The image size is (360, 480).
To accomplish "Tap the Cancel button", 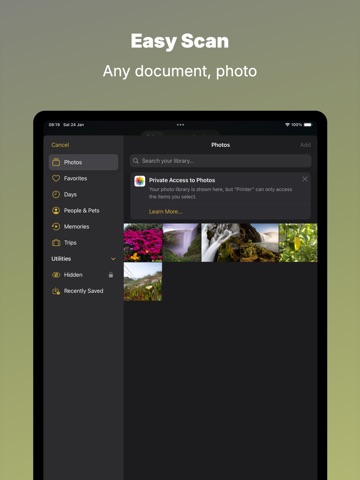I will pyautogui.click(x=60, y=145).
